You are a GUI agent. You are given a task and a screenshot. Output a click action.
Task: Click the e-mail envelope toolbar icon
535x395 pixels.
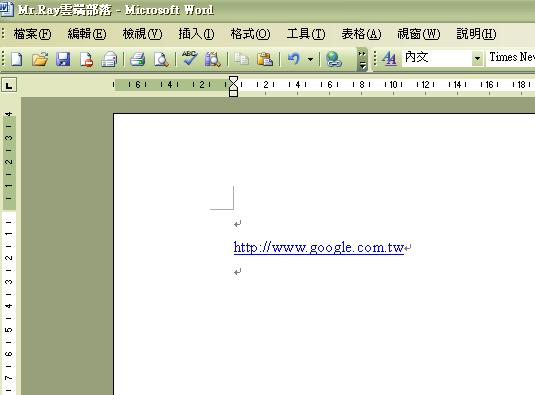(109, 59)
